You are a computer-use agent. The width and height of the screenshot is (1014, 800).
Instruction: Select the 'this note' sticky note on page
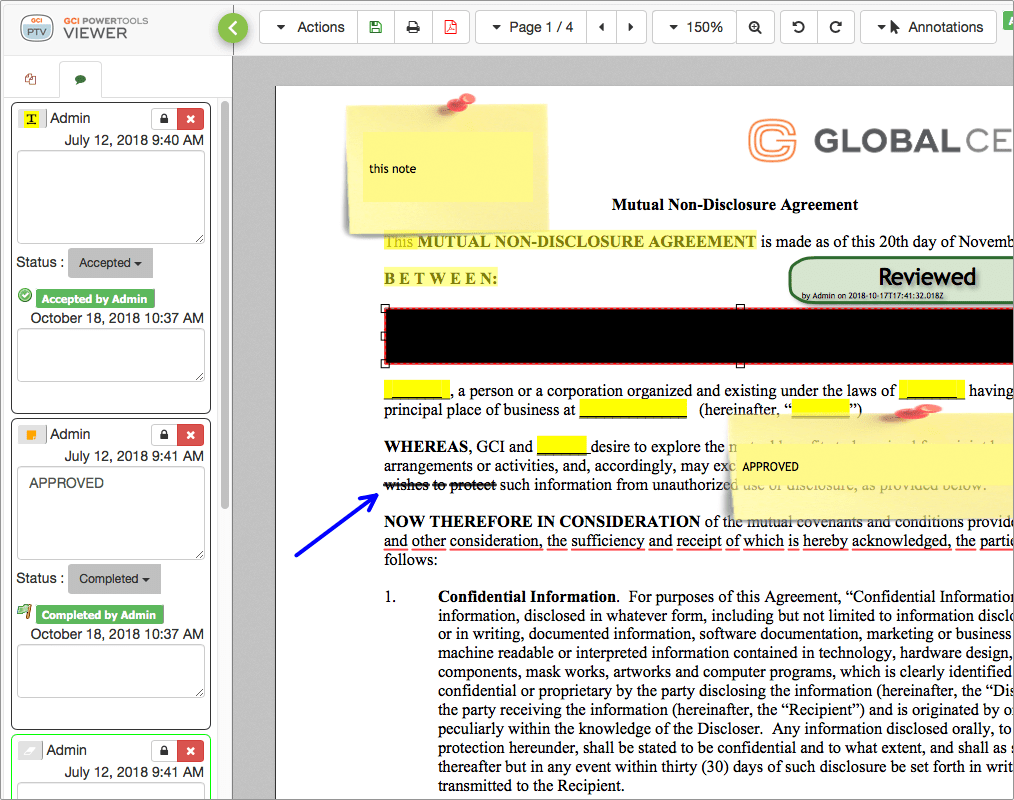pyautogui.click(x=447, y=169)
